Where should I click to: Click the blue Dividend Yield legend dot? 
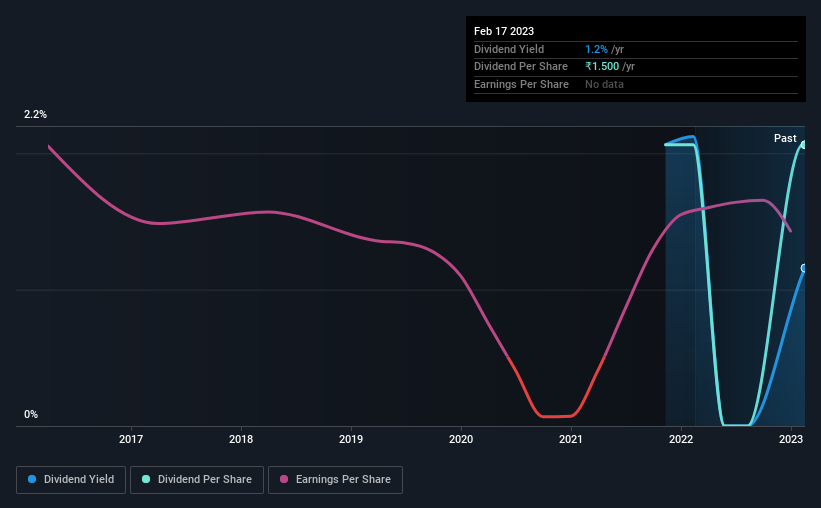[32, 479]
